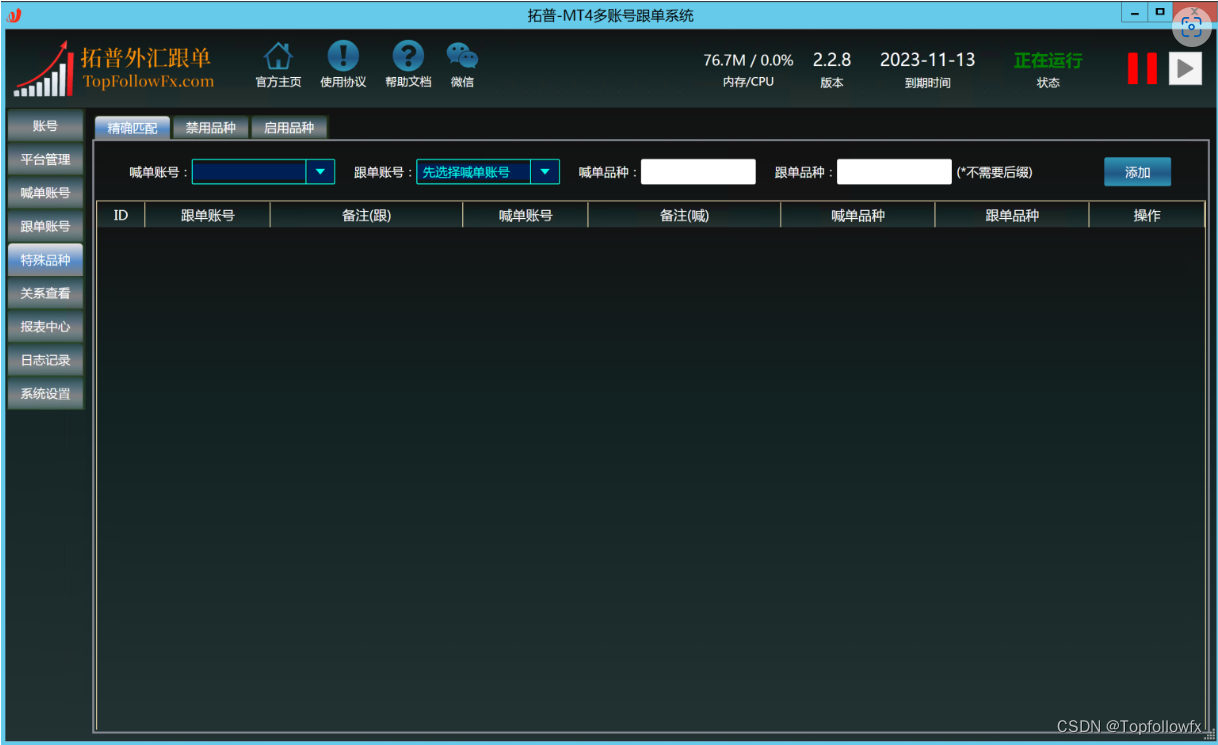
Task: Open the 账号 sidebar section
Action: pos(45,126)
